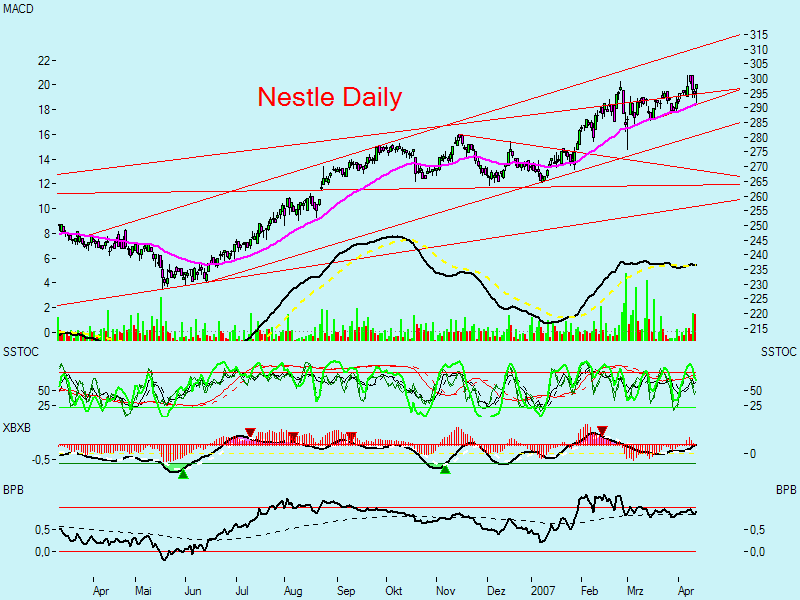Click the BPB panel label
This screenshot has height=600, width=800.
tap(14, 489)
